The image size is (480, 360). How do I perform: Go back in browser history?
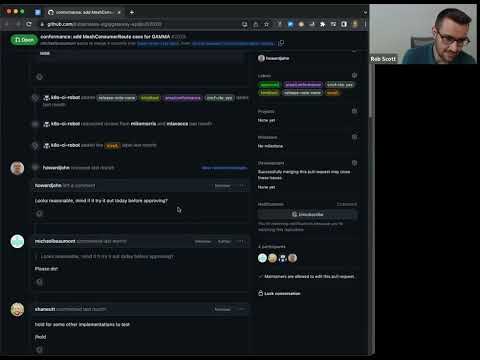click(x=6, y=24)
